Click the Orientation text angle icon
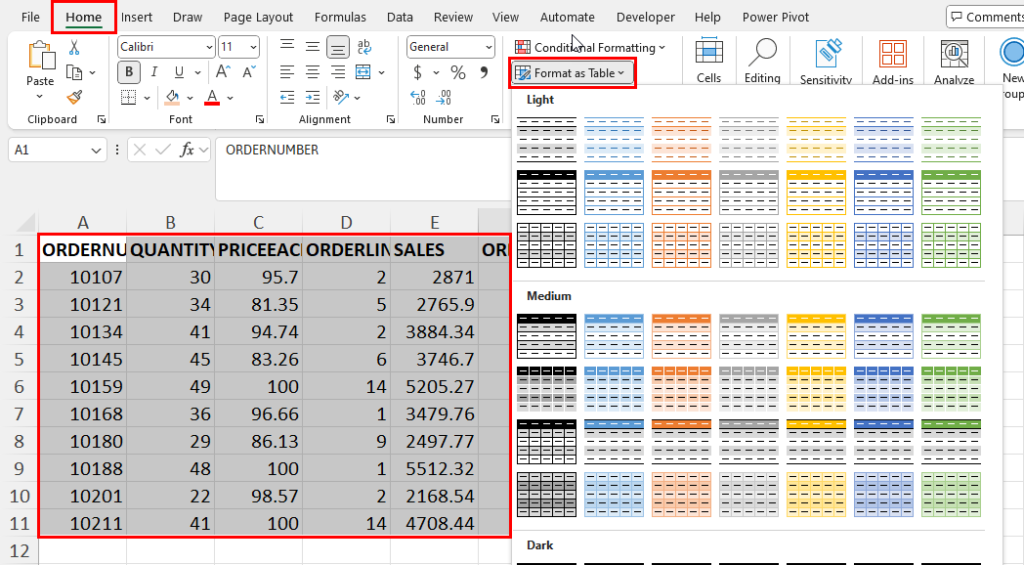Viewport: 1024px width, 565px height. pyautogui.click(x=340, y=97)
